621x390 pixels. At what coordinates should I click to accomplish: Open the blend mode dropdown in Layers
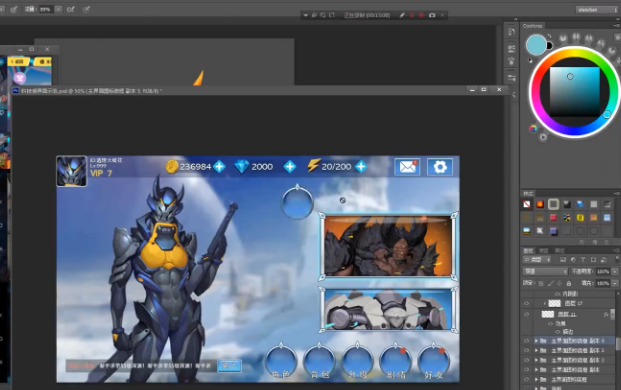545,272
